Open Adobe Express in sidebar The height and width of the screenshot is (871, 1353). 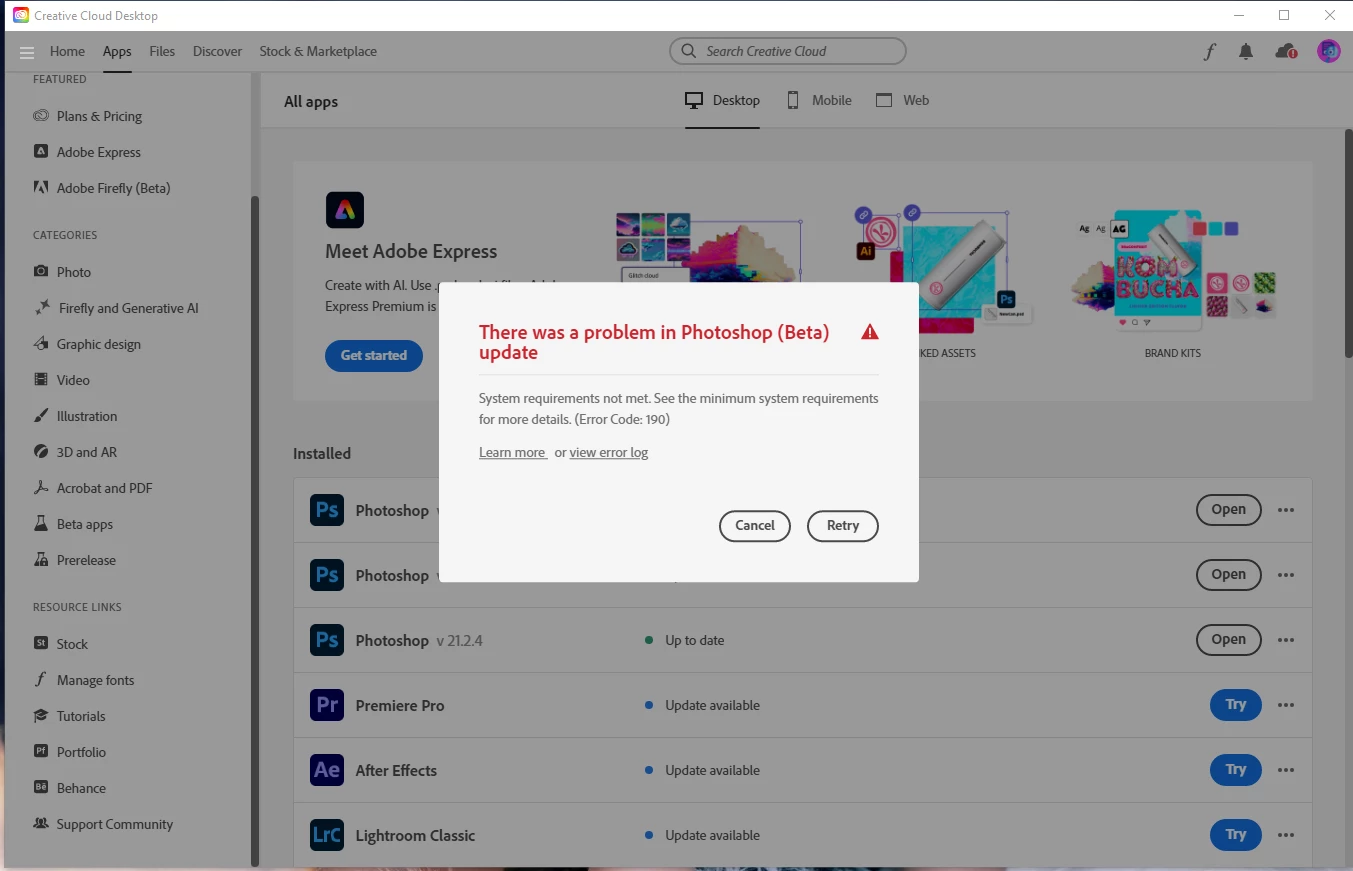click(87, 152)
